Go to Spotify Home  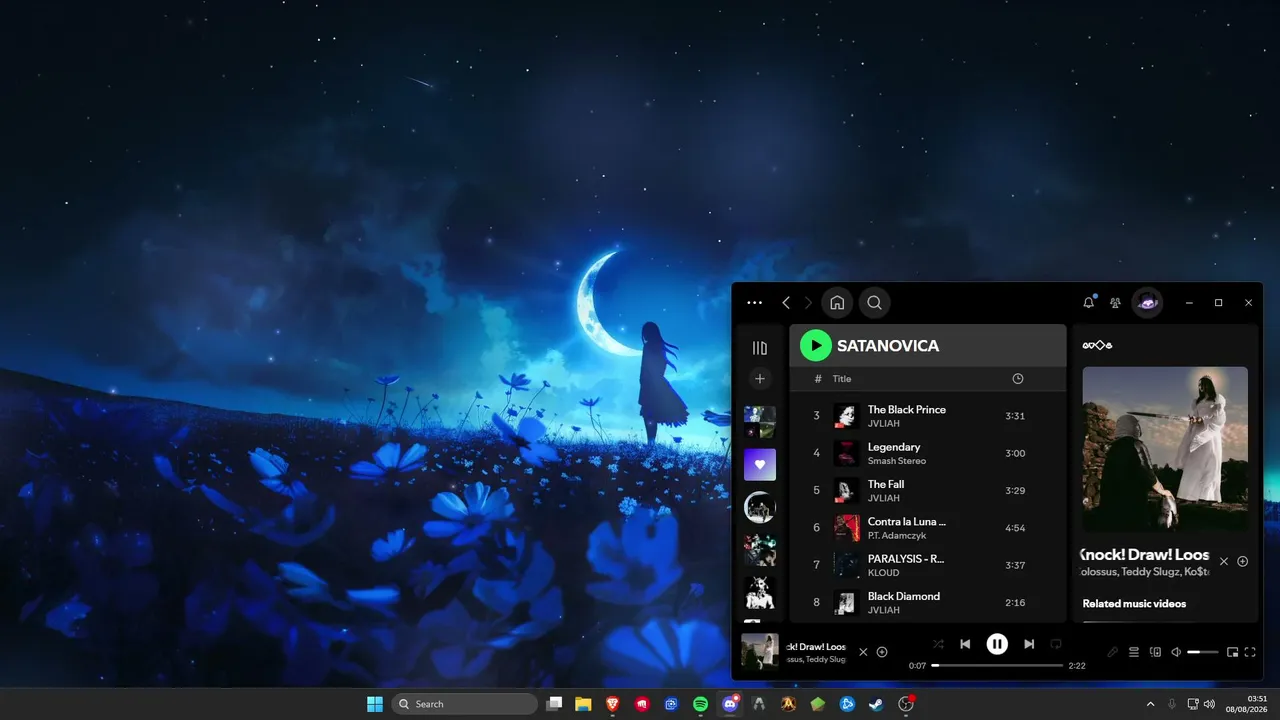838,303
